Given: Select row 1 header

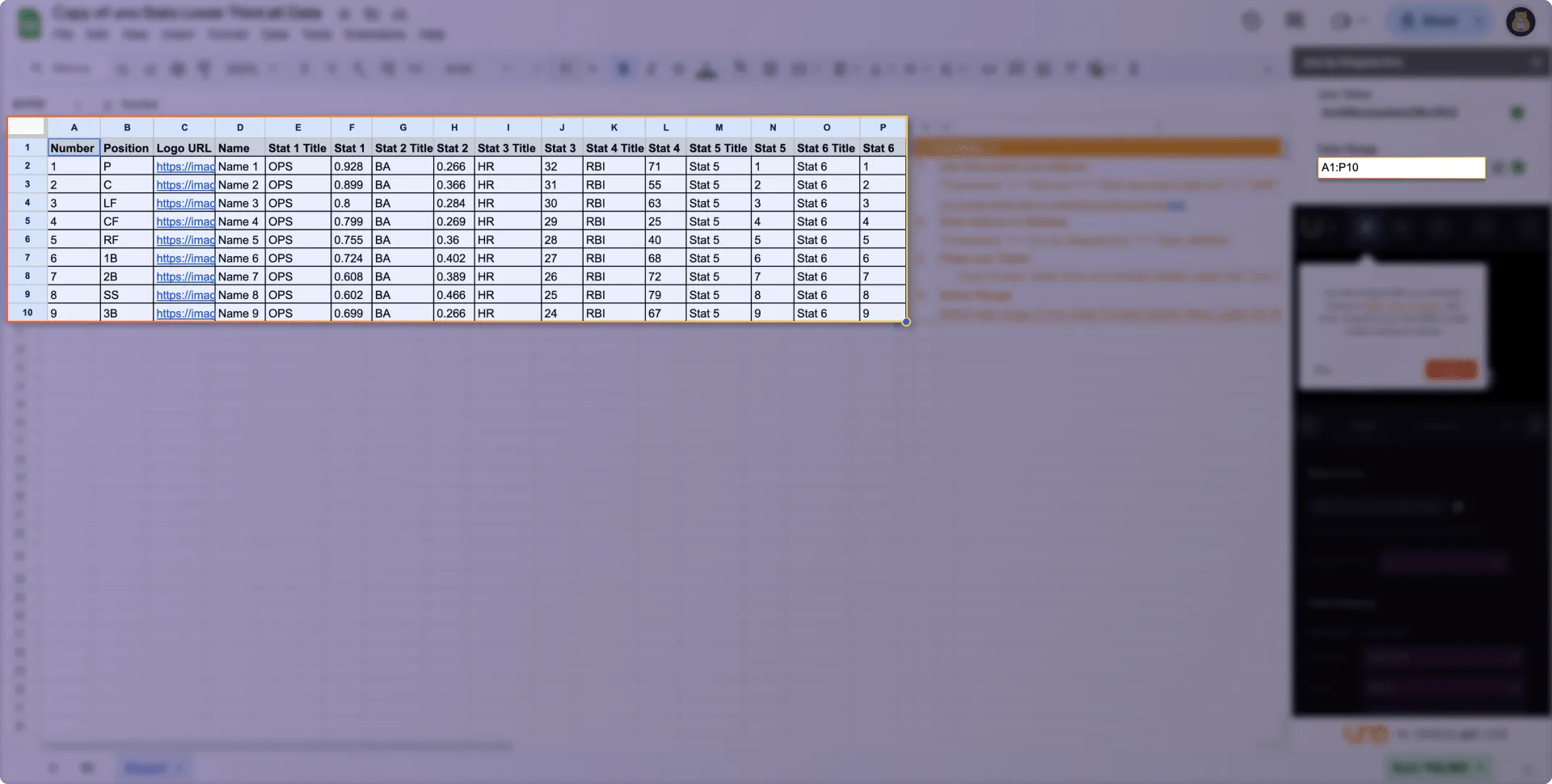Looking at the screenshot, I should click(27, 148).
